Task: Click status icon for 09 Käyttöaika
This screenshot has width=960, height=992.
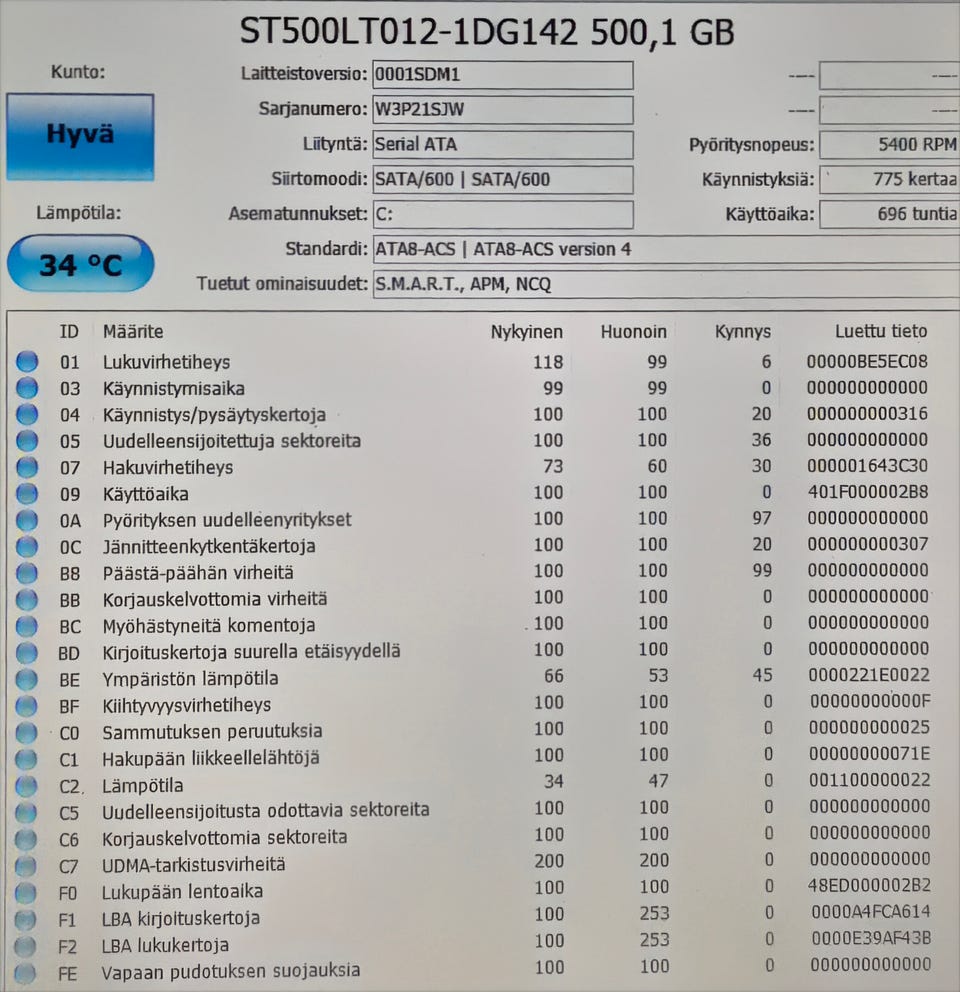Action: tap(27, 493)
